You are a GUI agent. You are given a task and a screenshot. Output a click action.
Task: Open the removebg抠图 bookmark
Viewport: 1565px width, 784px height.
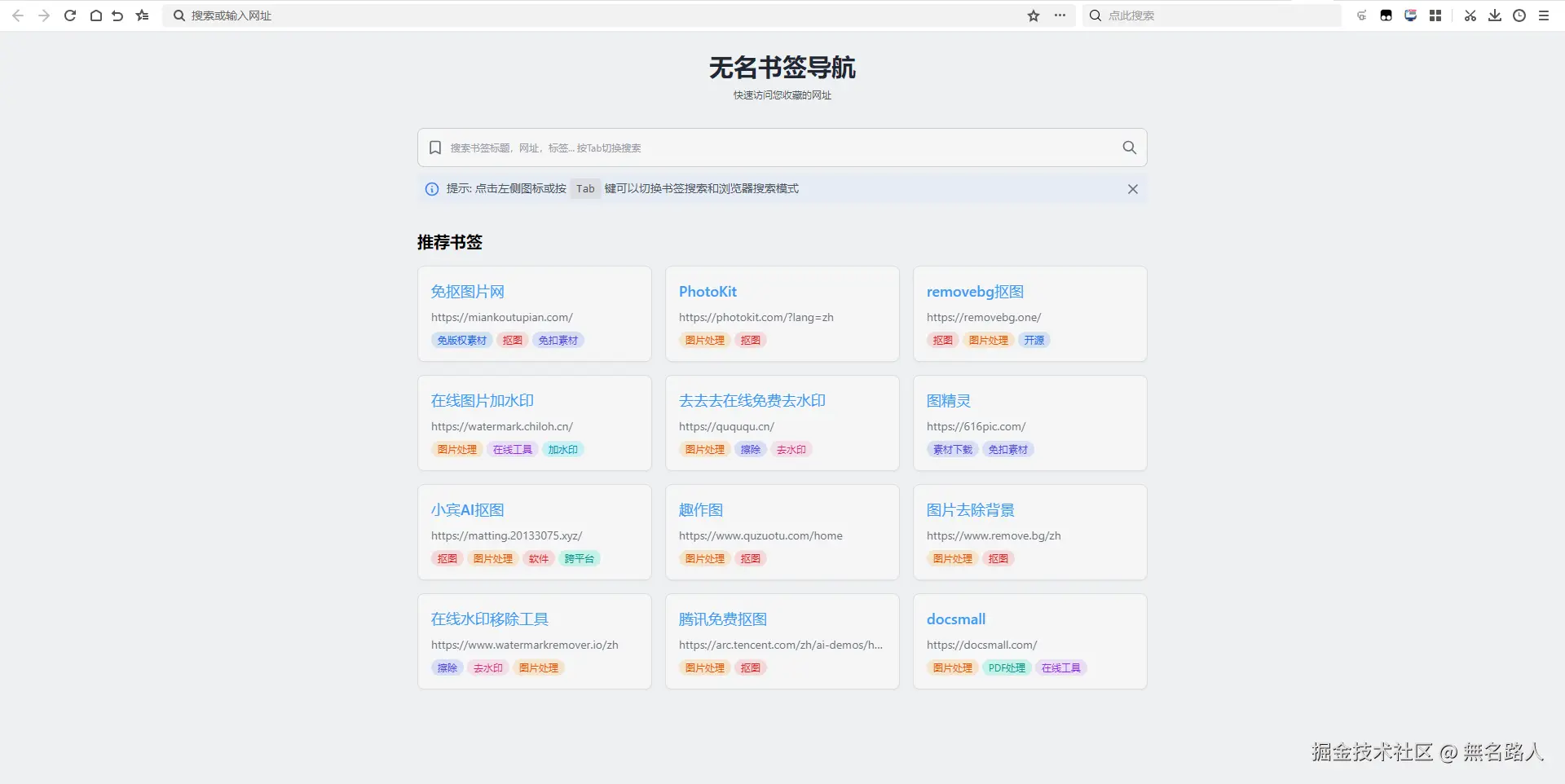click(975, 292)
